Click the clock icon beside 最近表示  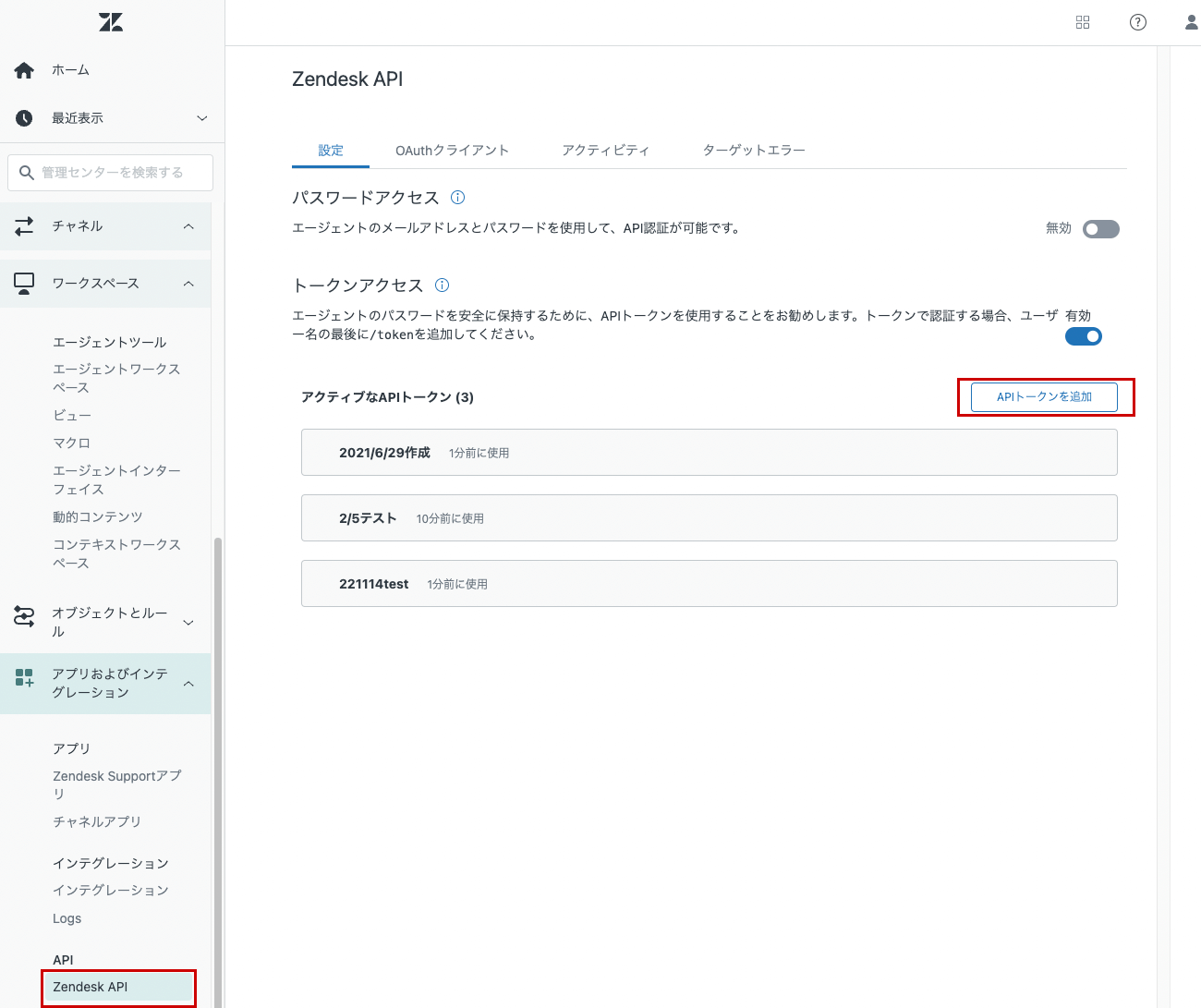point(24,118)
